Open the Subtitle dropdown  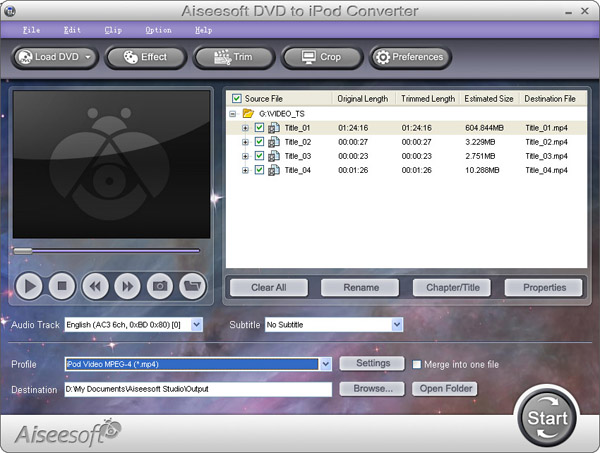[x=397, y=325]
